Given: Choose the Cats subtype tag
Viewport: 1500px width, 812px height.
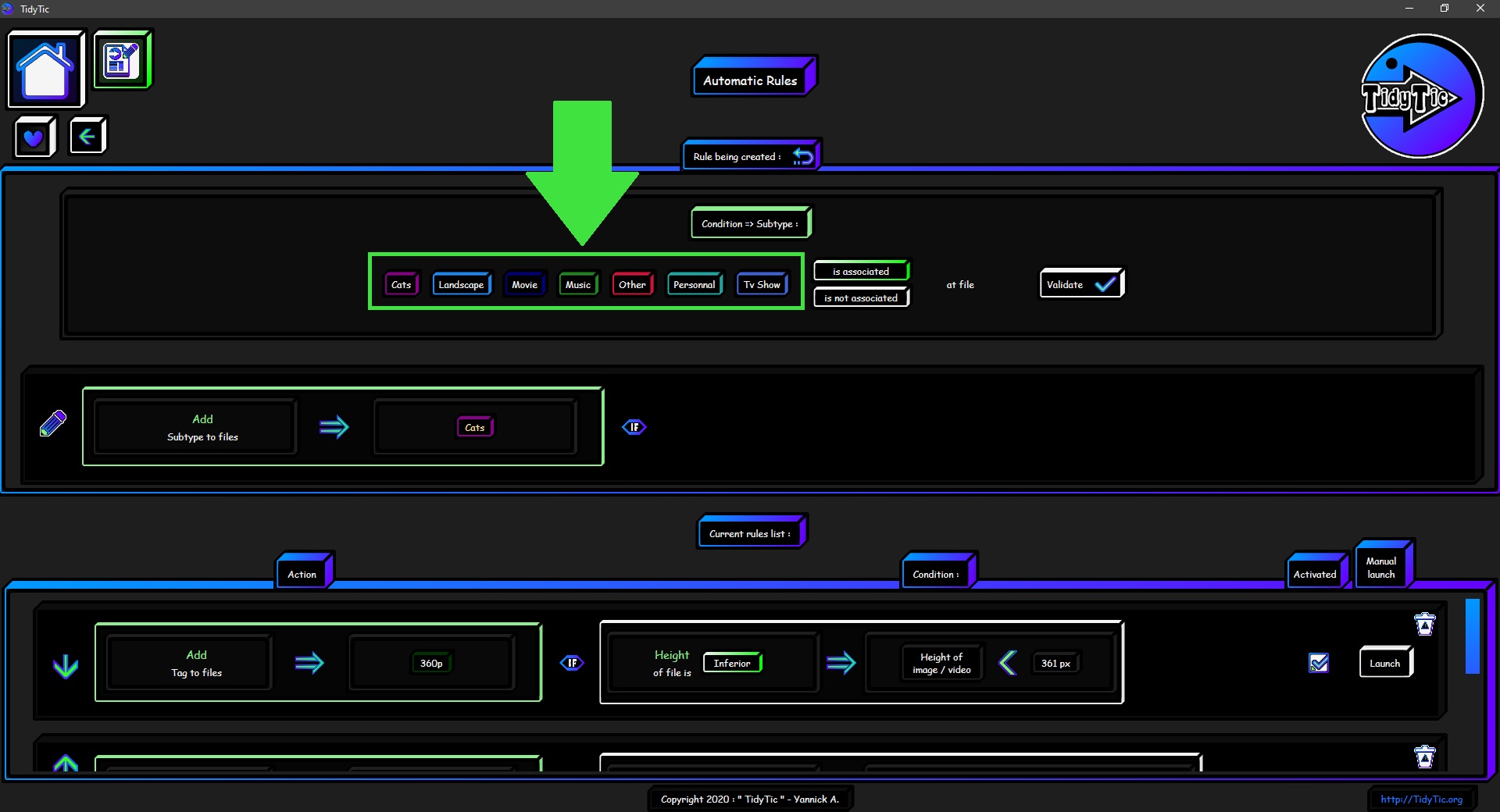Looking at the screenshot, I should [x=402, y=284].
